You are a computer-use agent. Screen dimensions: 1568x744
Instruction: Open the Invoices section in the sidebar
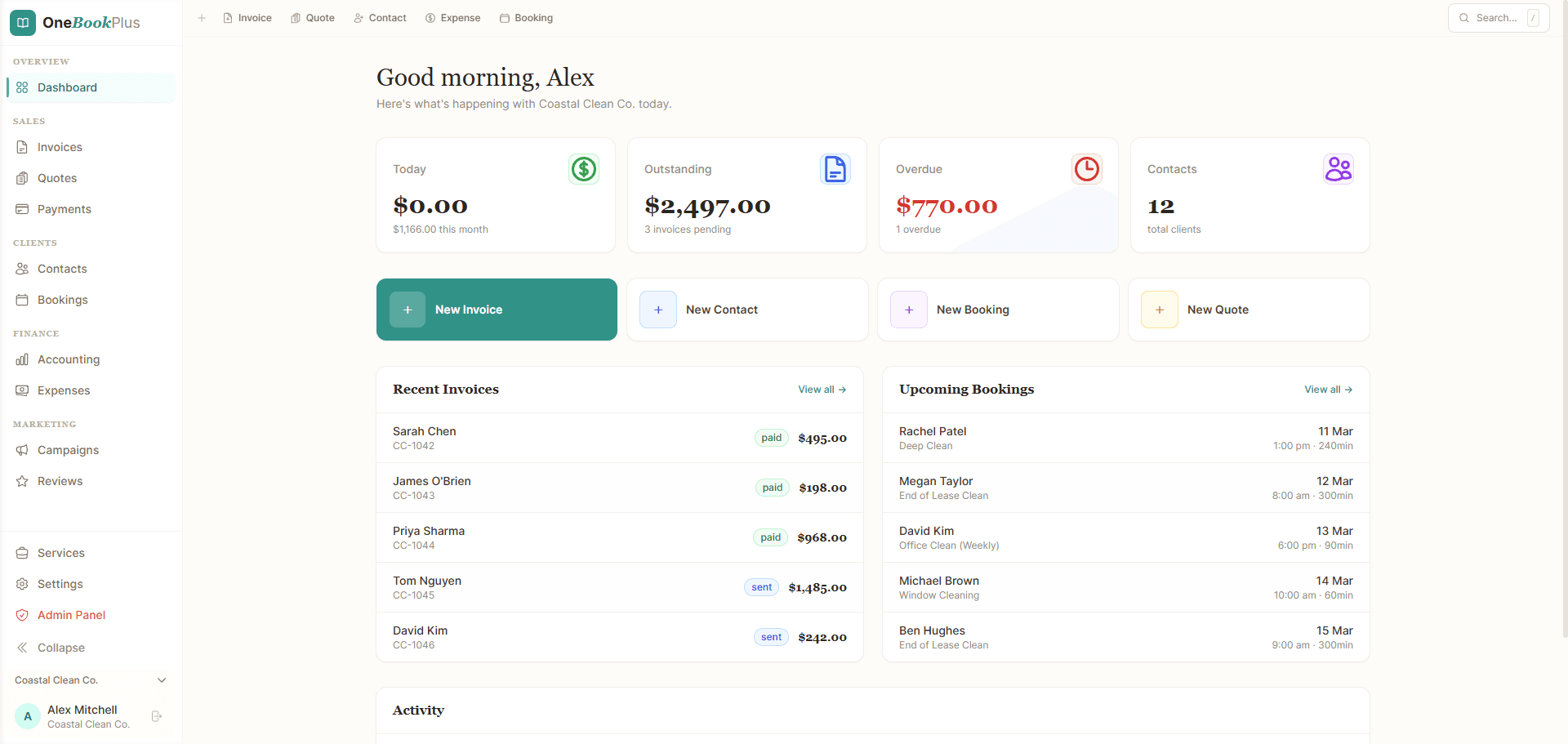(x=60, y=147)
